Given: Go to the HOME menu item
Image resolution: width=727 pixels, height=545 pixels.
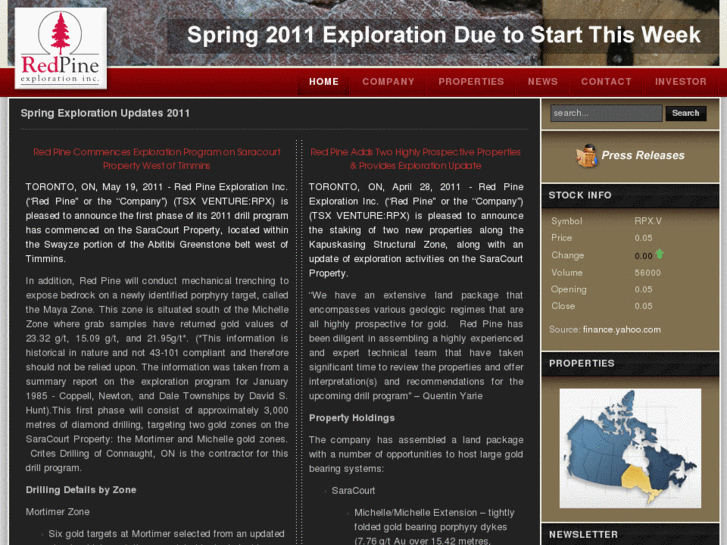Looking at the screenshot, I should click(x=324, y=82).
